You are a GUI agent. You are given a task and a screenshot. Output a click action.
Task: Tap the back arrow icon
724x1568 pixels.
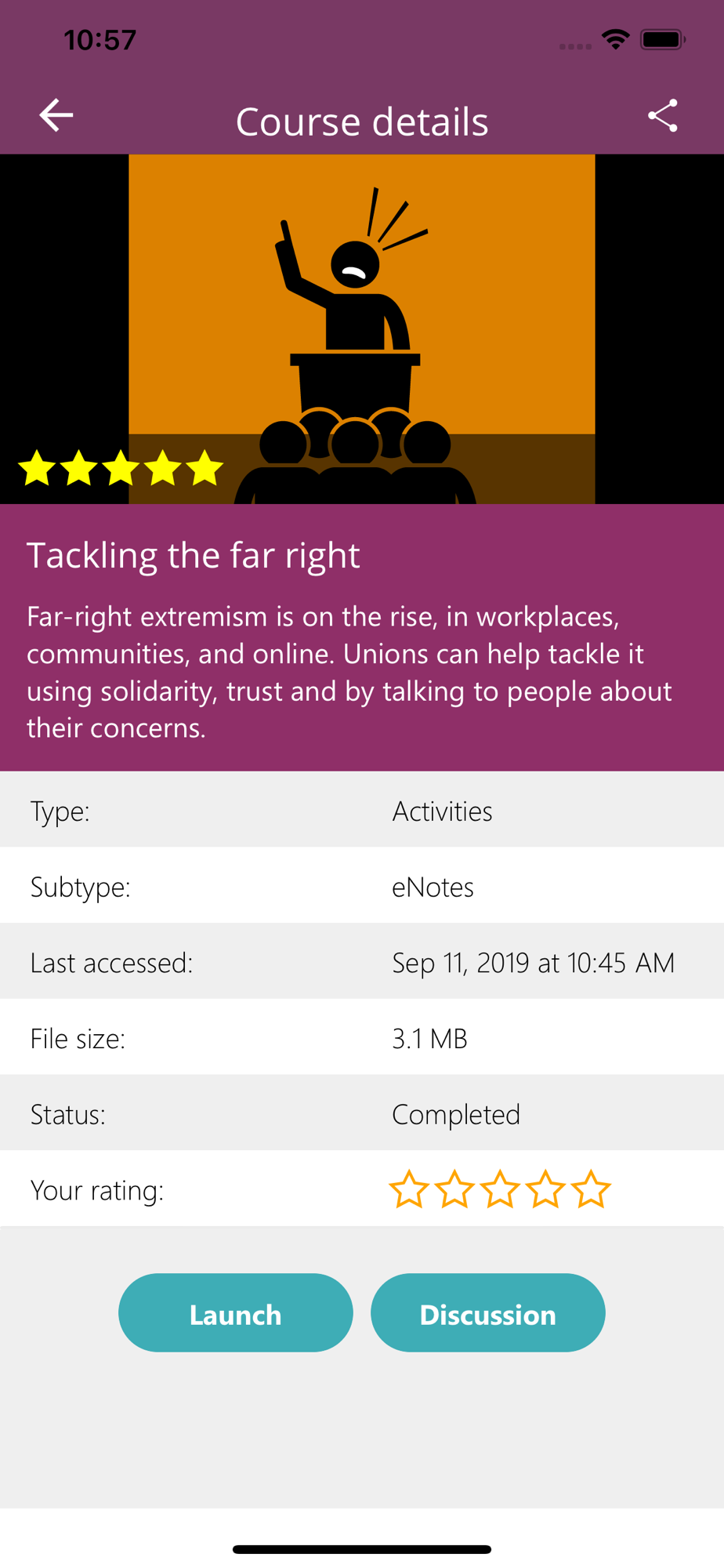point(56,116)
